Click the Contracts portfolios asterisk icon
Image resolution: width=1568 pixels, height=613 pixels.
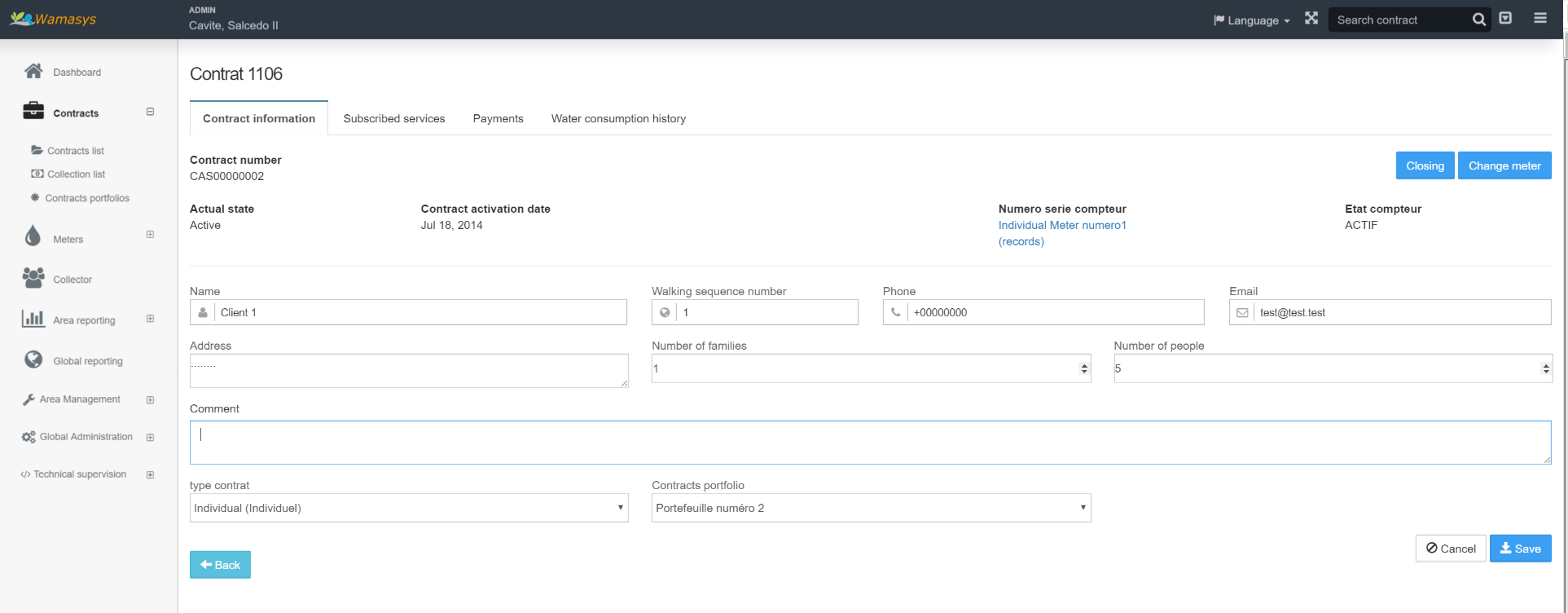(x=35, y=197)
